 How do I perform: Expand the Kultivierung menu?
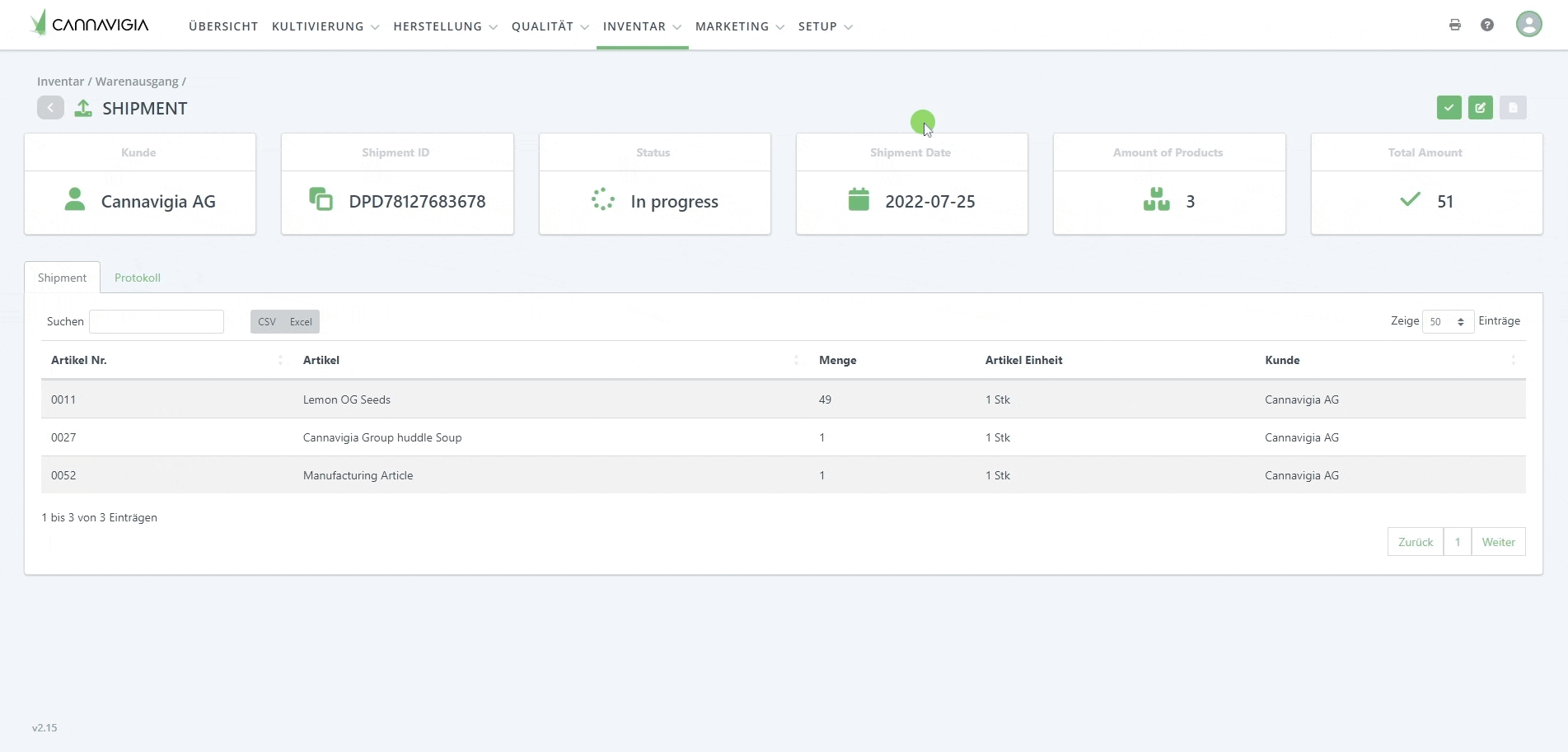(x=325, y=26)
